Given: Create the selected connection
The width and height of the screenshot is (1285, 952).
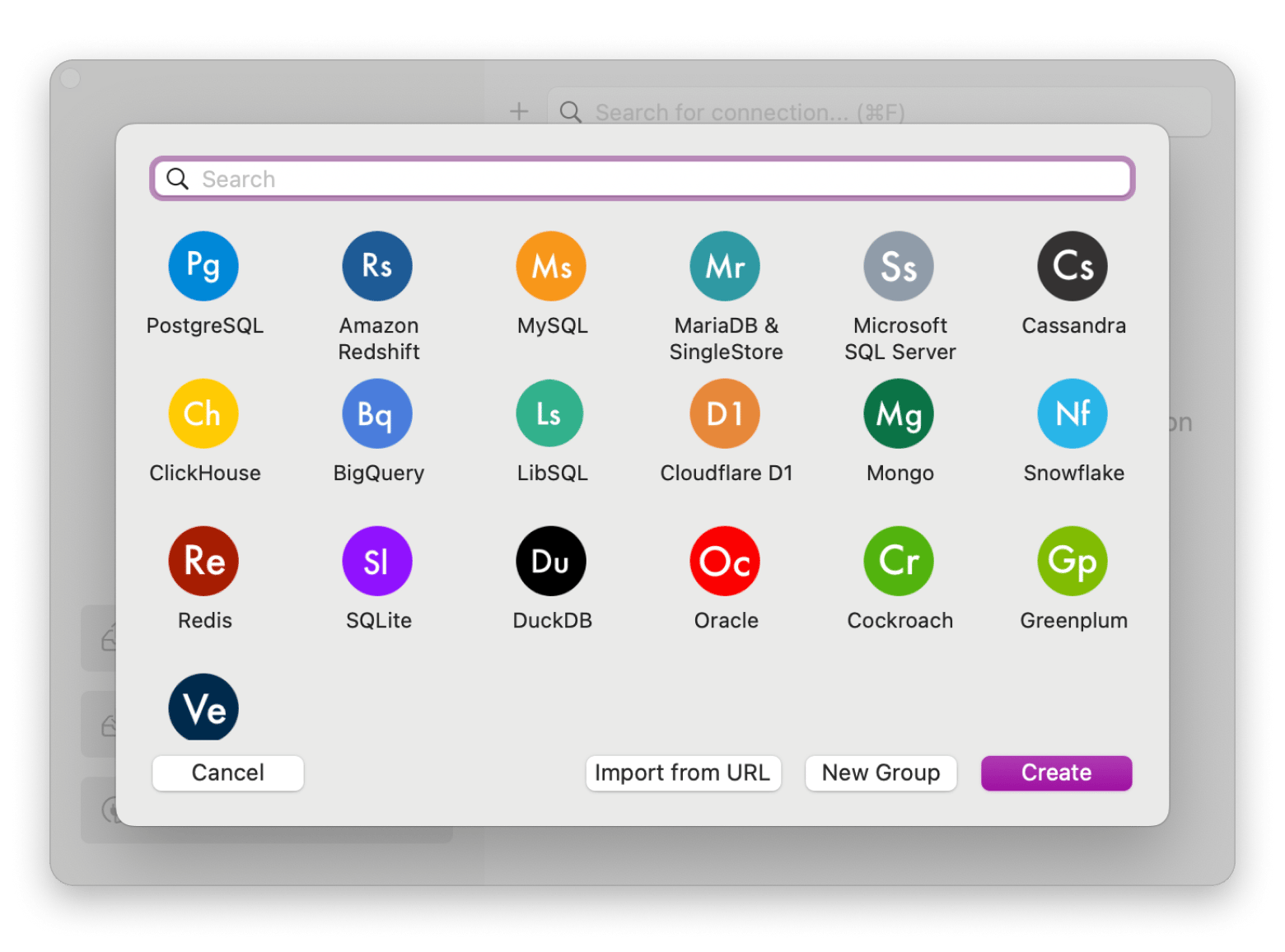Looking at the screenshot, I should (1056, 772).
